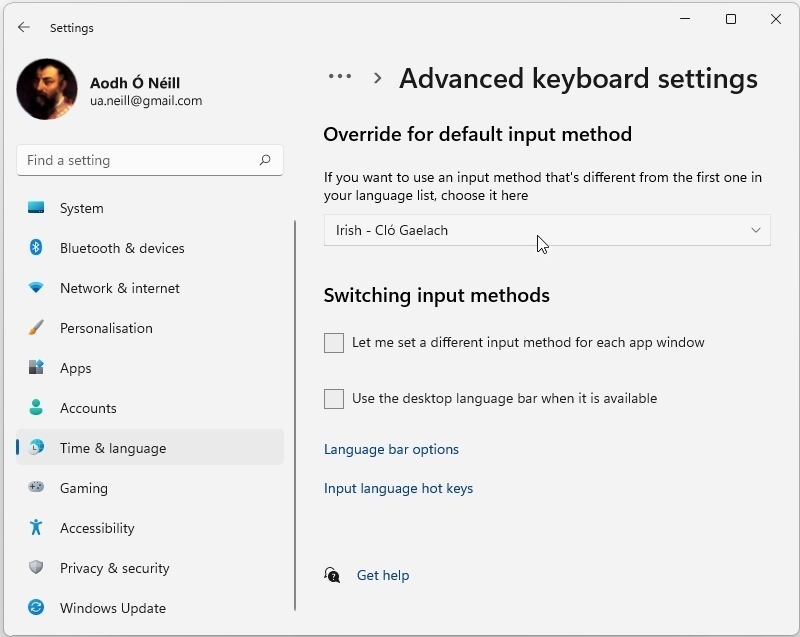The image size is (800, 637).
Task: Click the Get help link
Action: pos(383,576)
